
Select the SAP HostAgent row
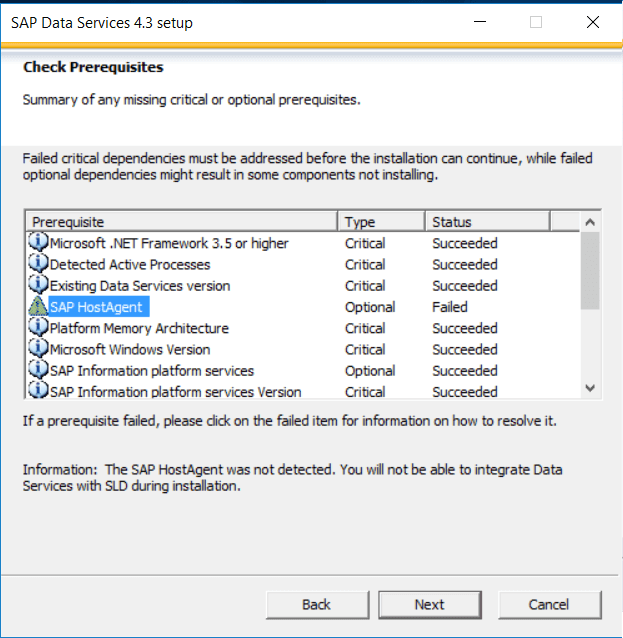coord(302,307)
